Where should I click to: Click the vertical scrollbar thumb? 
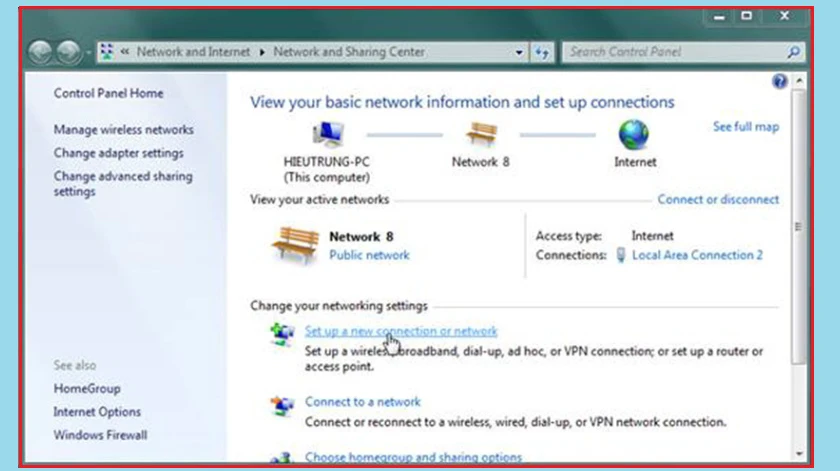tap(799, 227)
